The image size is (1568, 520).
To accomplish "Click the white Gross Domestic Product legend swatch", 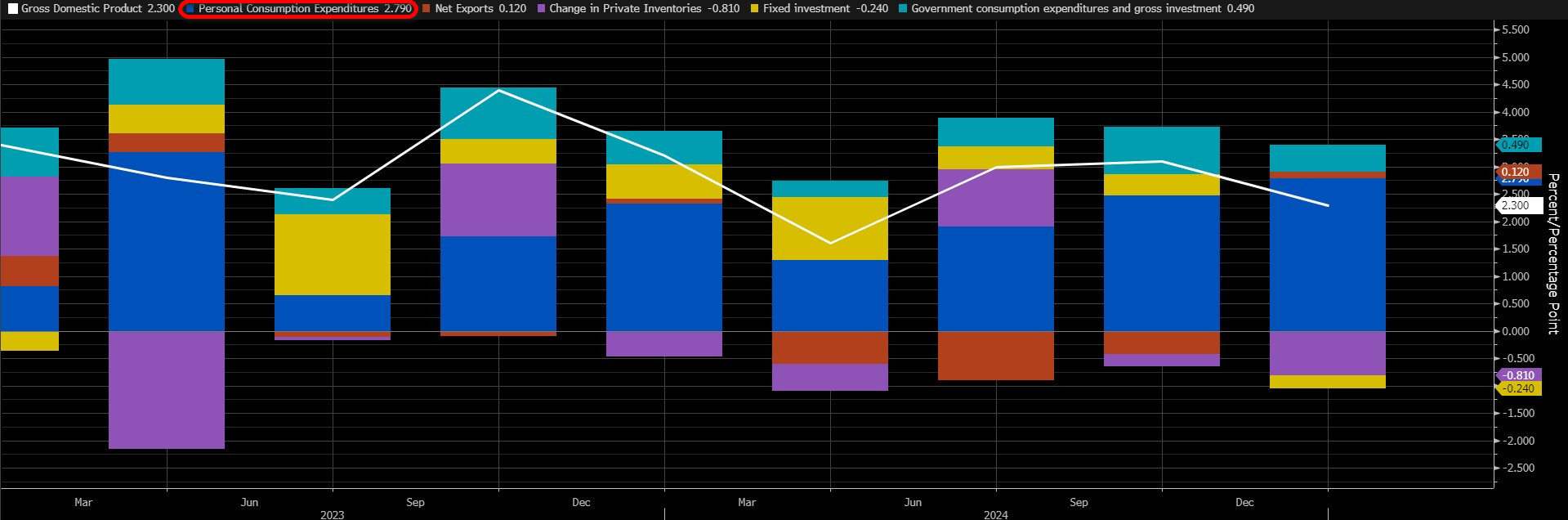I will (x=13, y=9).
